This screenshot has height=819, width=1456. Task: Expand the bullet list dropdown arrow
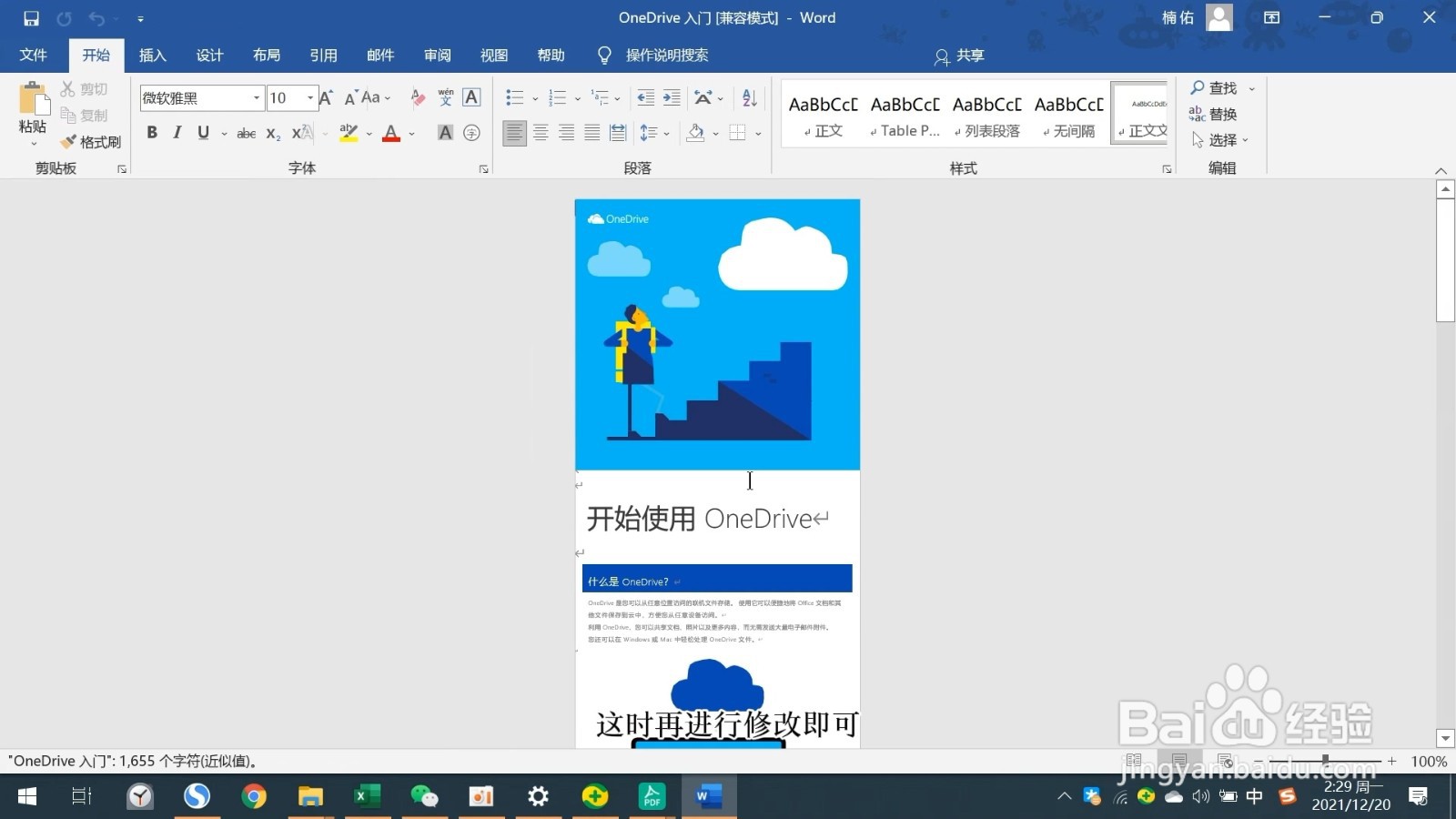pos(535,98)
